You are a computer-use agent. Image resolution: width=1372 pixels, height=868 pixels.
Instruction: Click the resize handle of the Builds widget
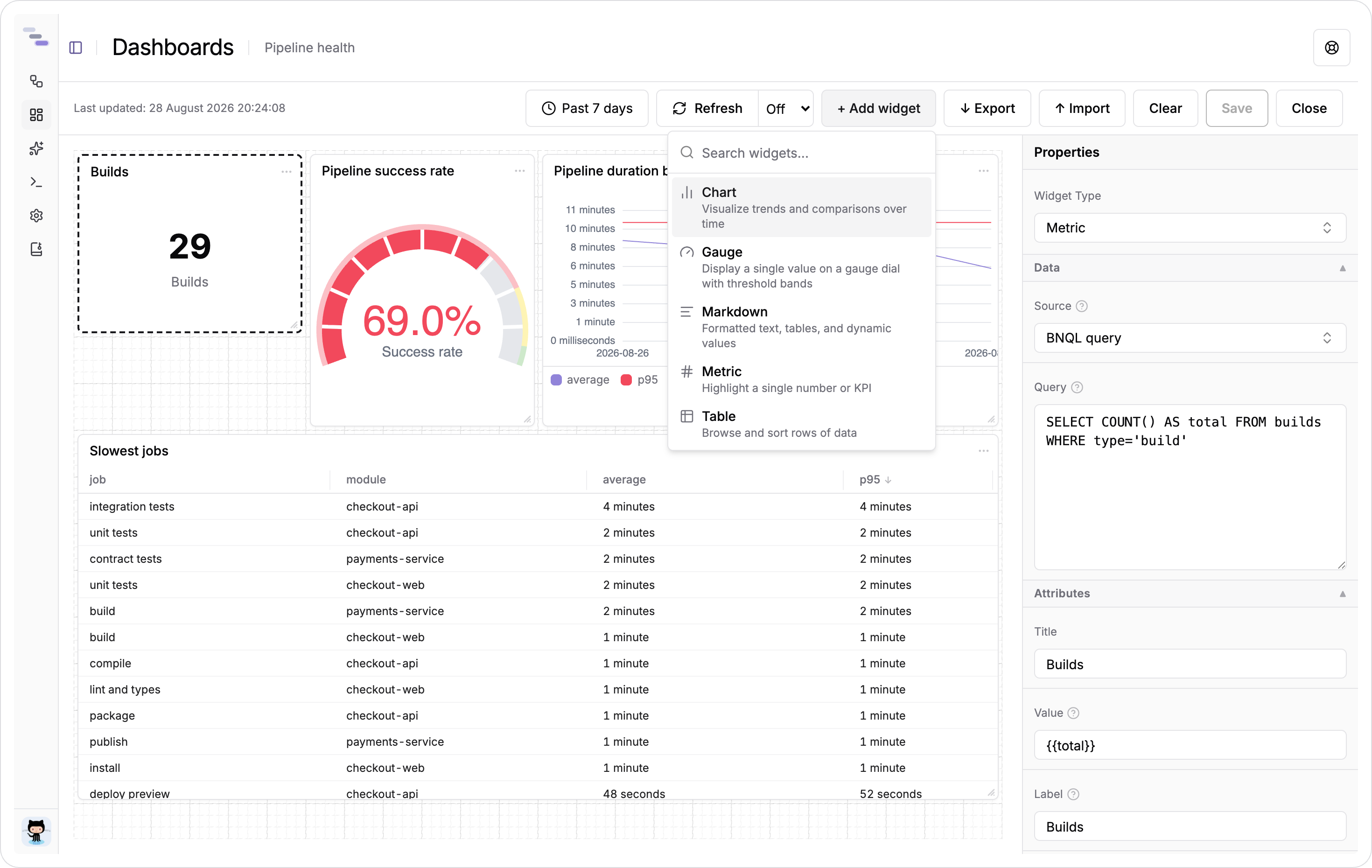click(294, 325)
